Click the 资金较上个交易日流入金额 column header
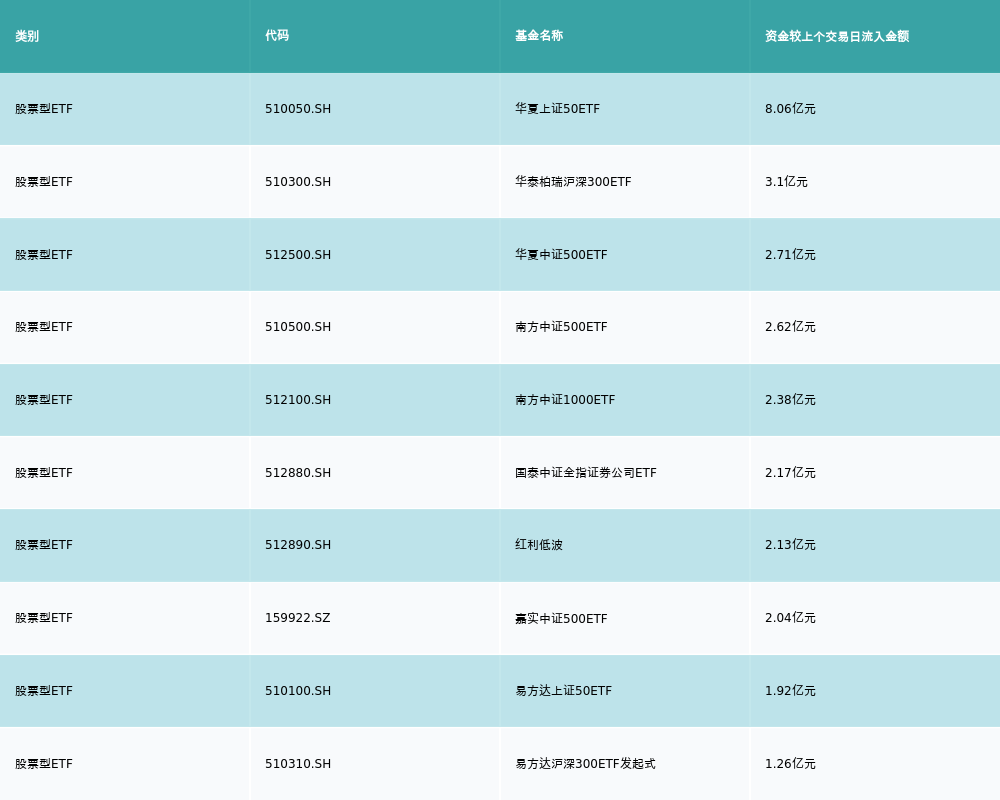This screenshot has width=1000, height=800. pyautogui.click(x=837, y=36)
